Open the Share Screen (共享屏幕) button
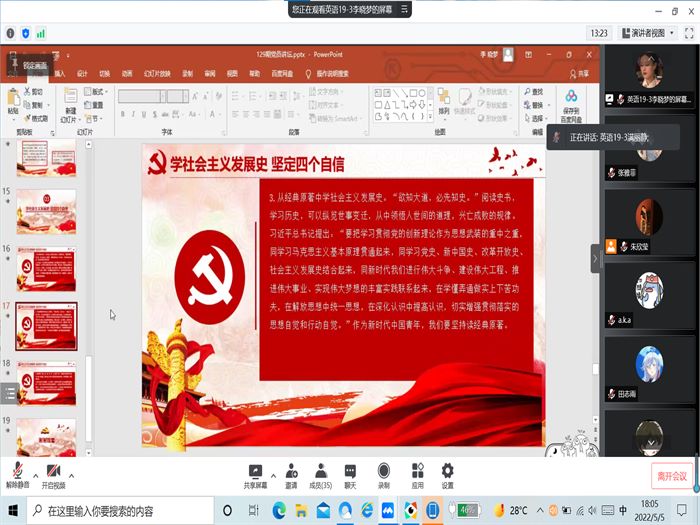700x525 pixels. pyautogui.click(x=255, y=476)
